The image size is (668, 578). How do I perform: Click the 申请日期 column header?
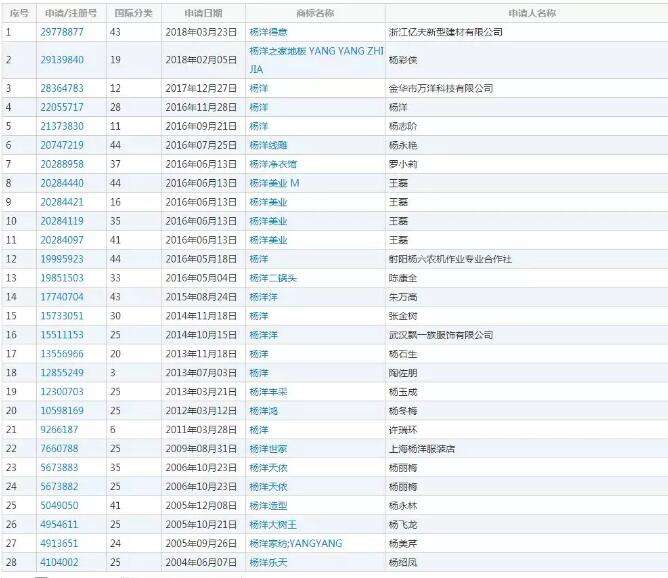coord(203,13)
